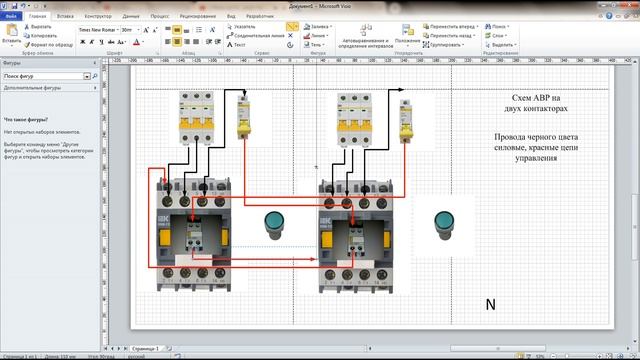
Task: Open the change case Aa dropdown
Action: [x=122, y=42]
